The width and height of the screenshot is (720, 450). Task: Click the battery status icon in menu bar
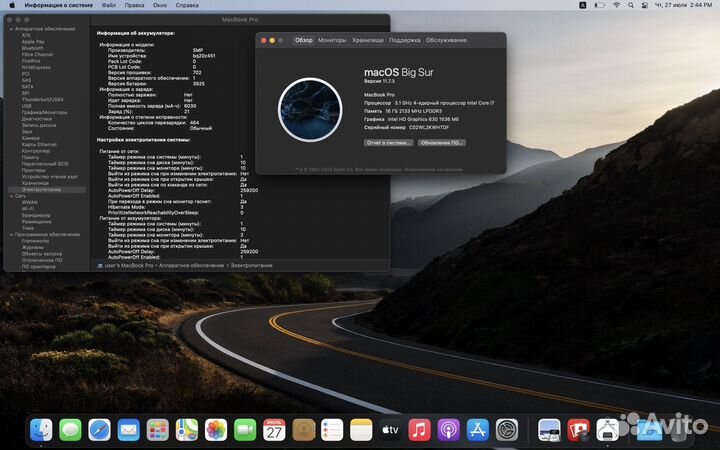click(x=600, y=5)
